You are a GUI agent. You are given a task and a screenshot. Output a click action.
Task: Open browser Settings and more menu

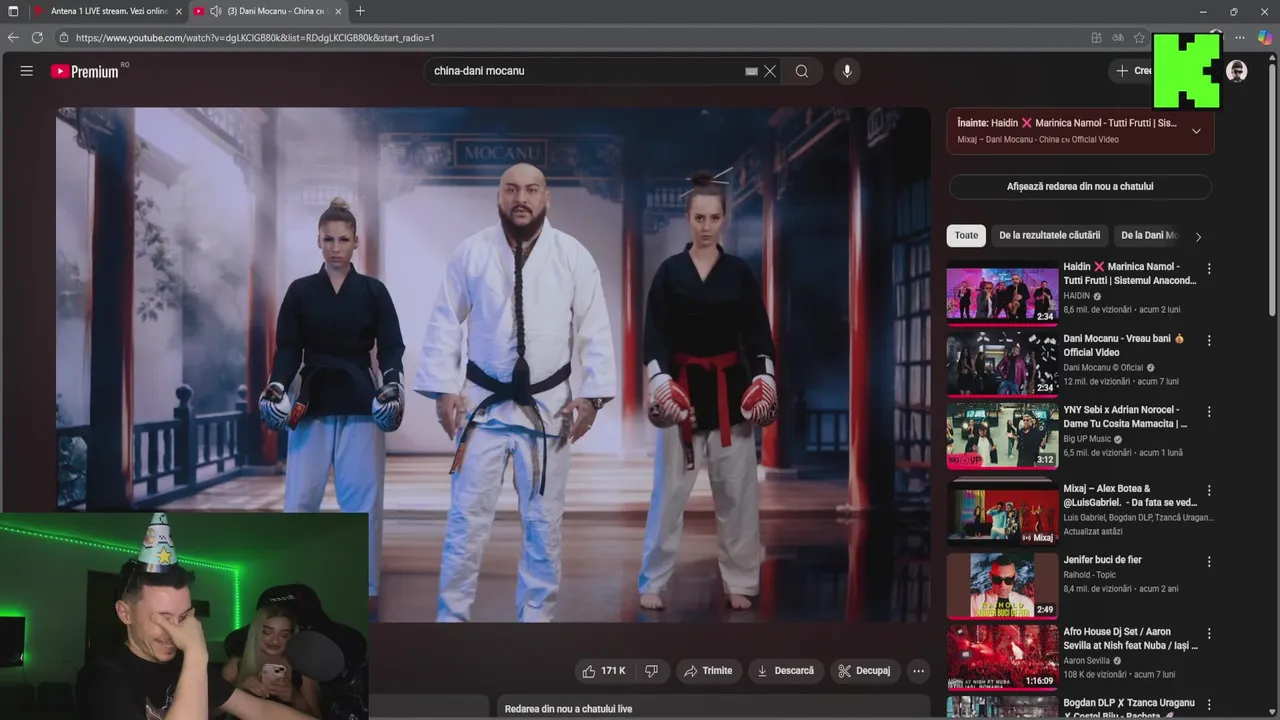click(1240, 38)
